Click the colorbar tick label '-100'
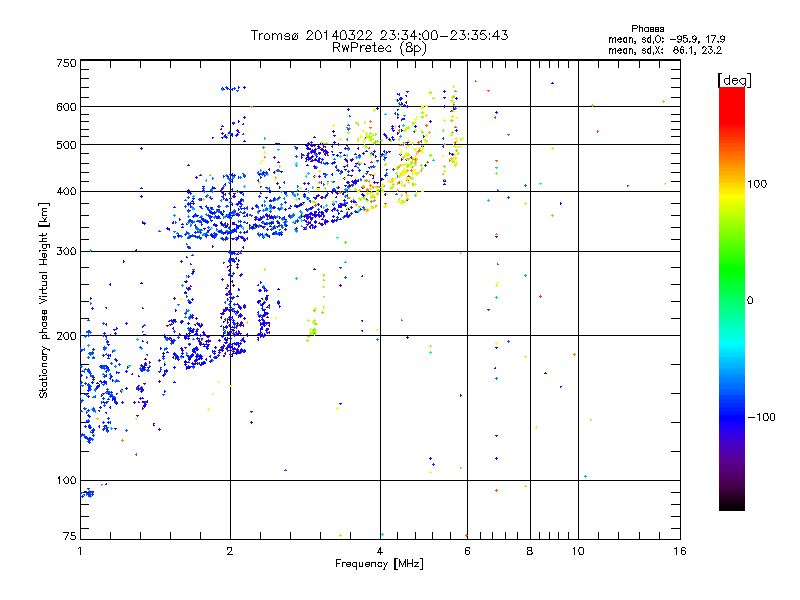Viewport: 800px width, 600px height. click(x=761, y=417)
